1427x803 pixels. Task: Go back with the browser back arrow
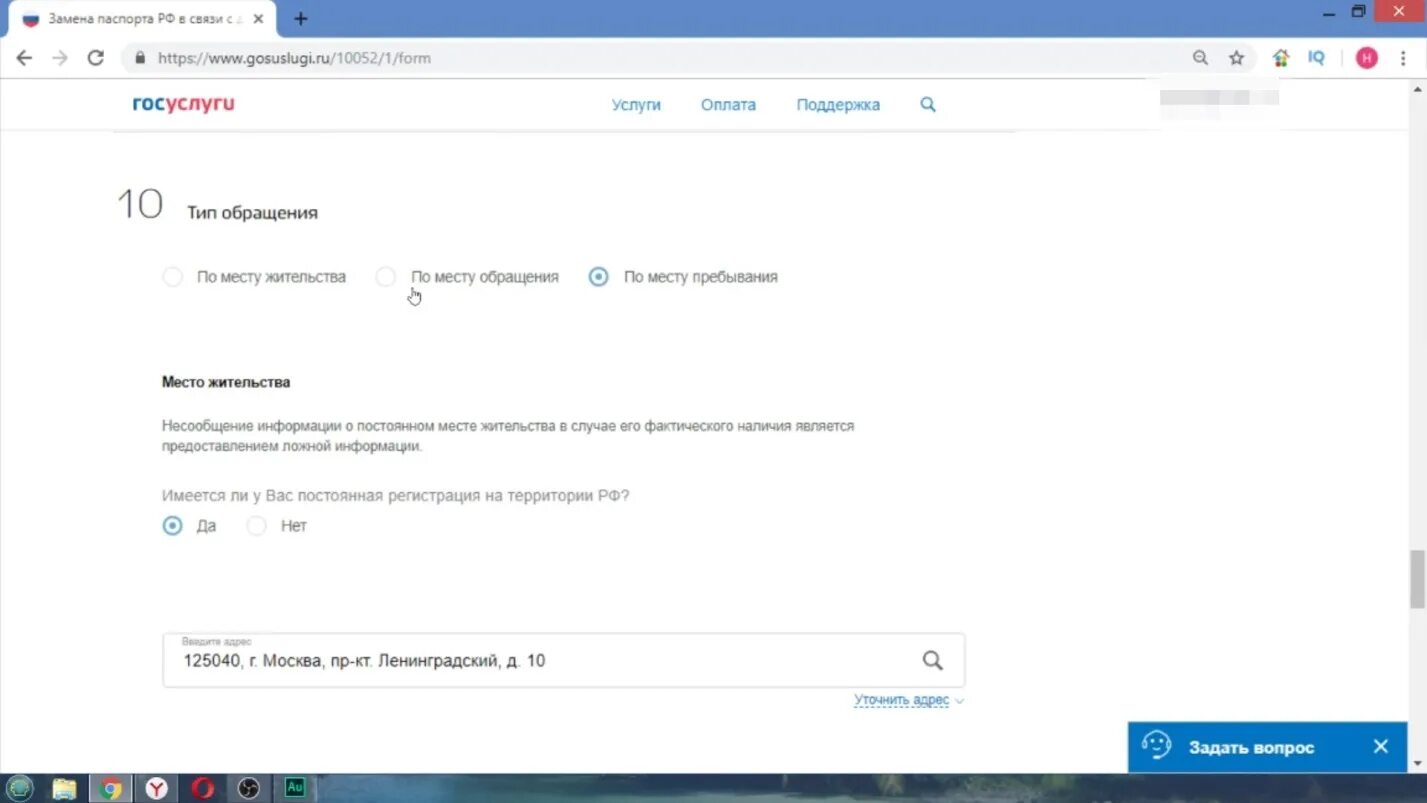point(24,58)
